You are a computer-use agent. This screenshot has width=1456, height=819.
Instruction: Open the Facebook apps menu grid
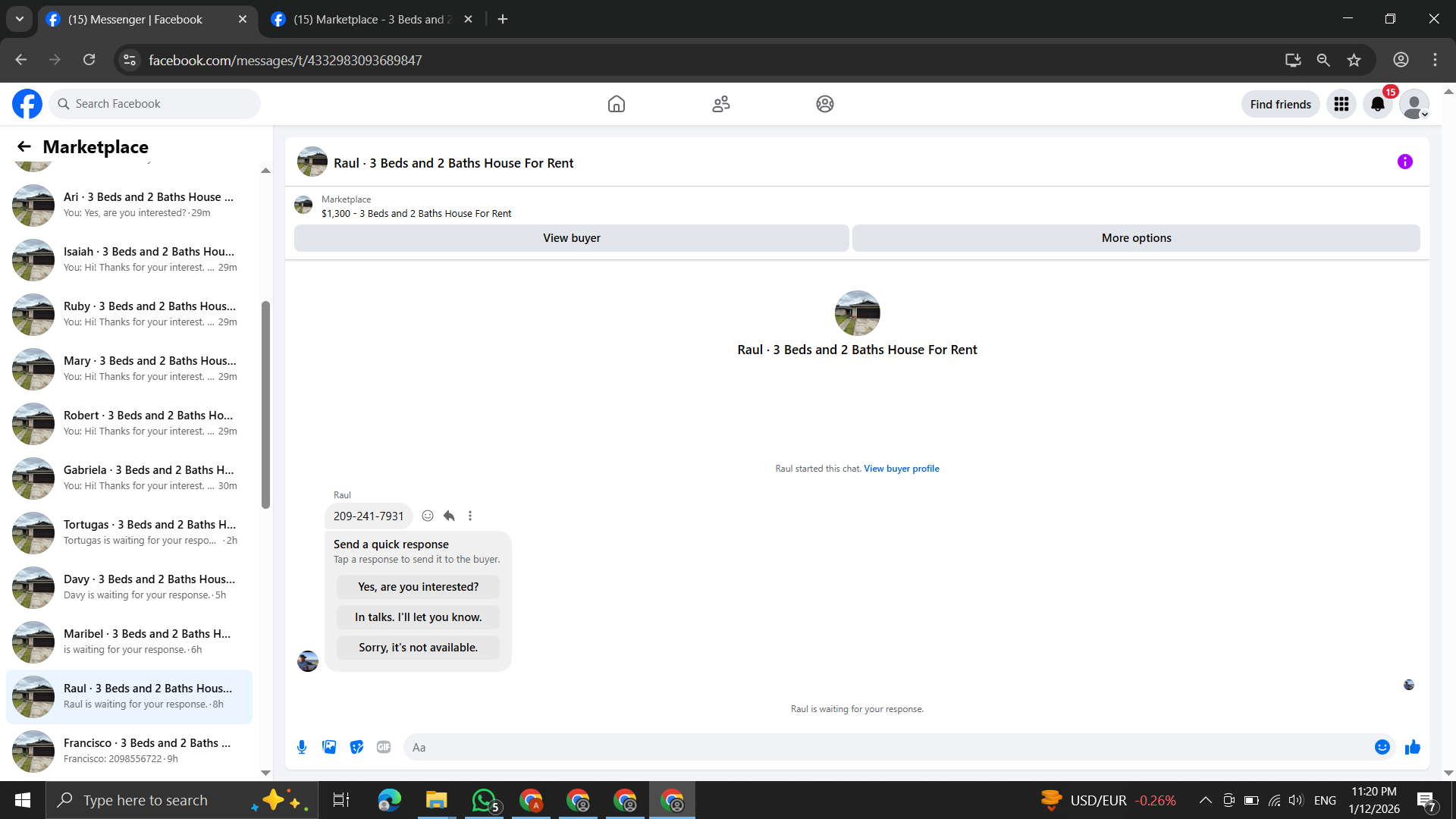(1341, 104)
